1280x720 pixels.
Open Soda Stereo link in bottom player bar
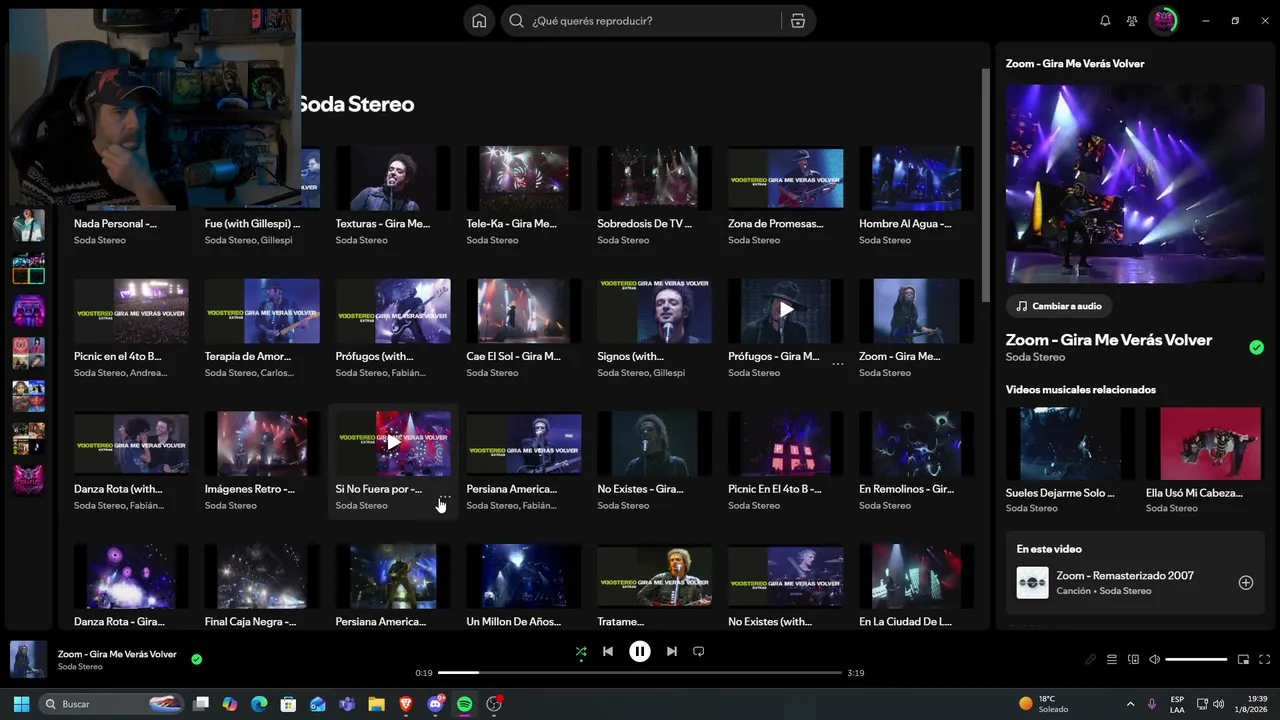coord(80,667)
